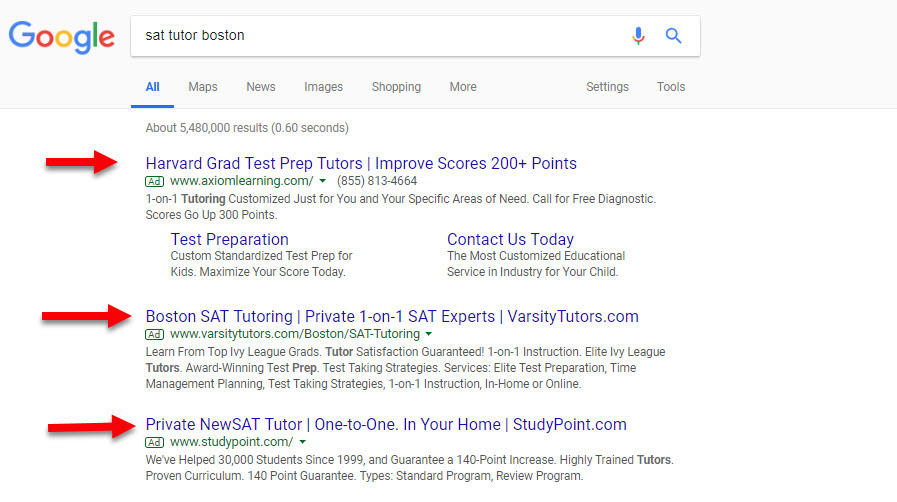Switch to the Images tab
The height and width of the screenshot is (502, 897).
(x=323, y=87)
